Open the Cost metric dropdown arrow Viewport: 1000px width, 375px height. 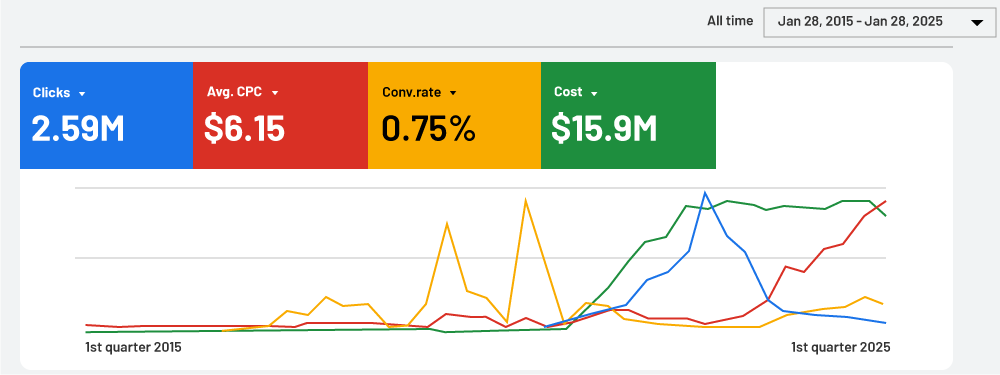pyautogui.click(x=594, y=93)
